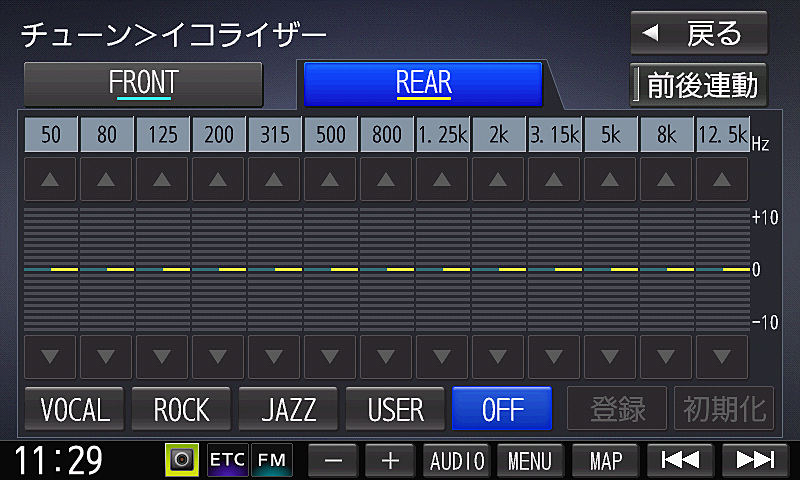
Task: Lower the 125 Hz band level
Action: (162, 357)
